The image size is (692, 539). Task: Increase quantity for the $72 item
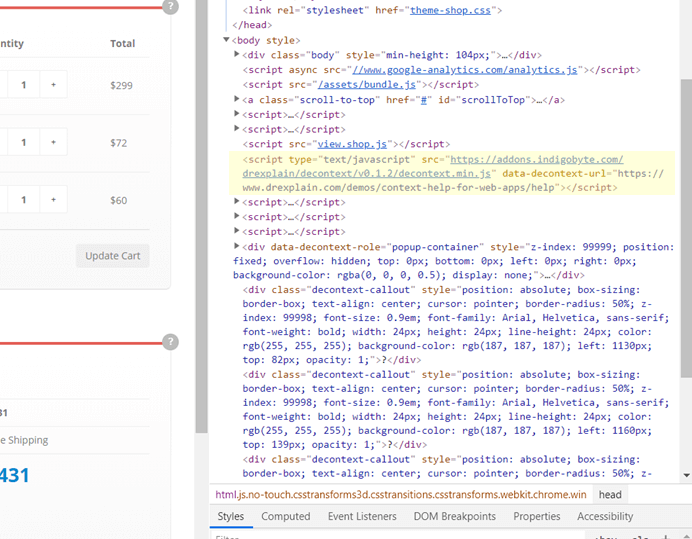point(53,142)
